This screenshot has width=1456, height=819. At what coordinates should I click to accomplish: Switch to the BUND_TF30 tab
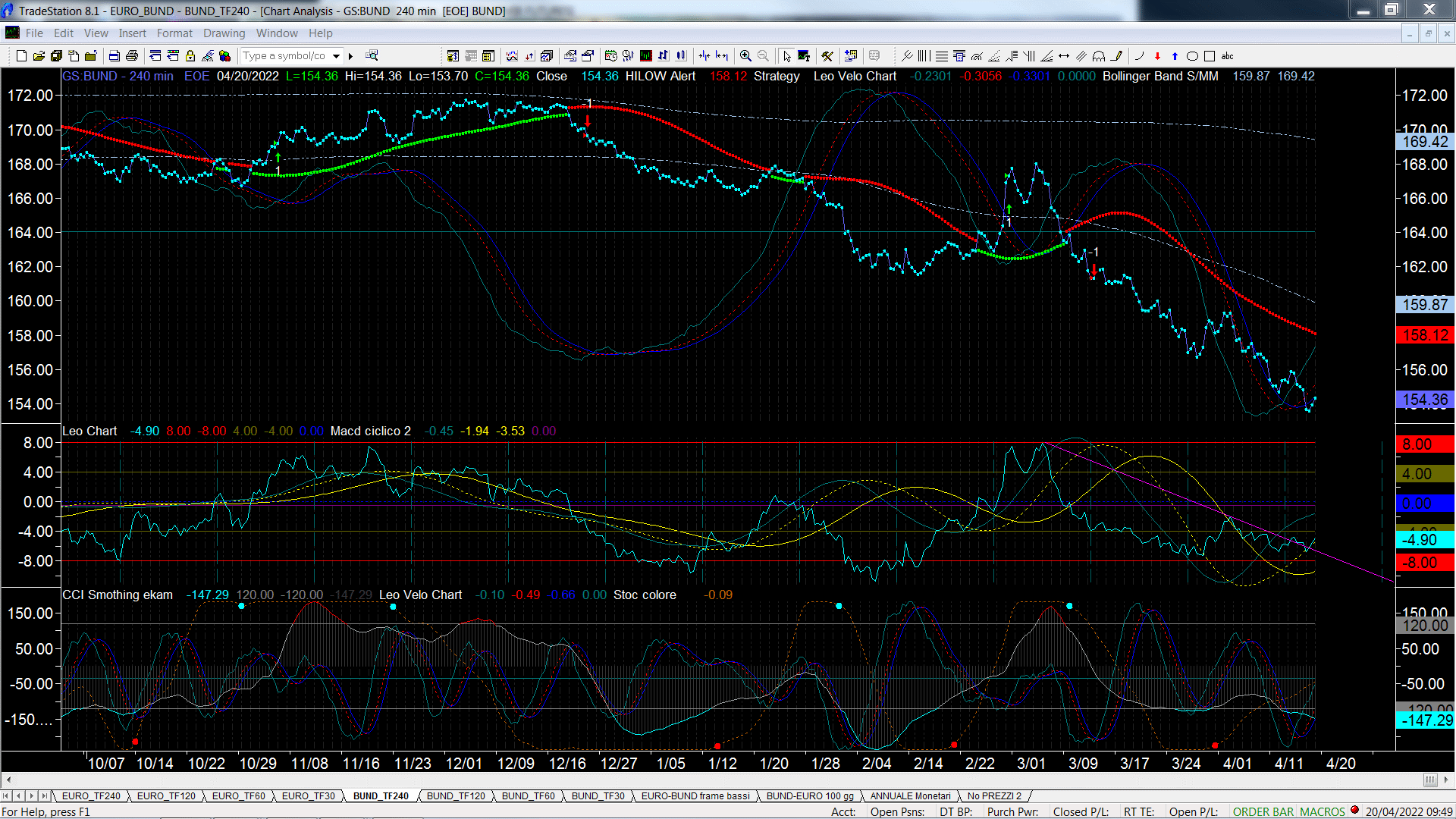tap(598, 795)
